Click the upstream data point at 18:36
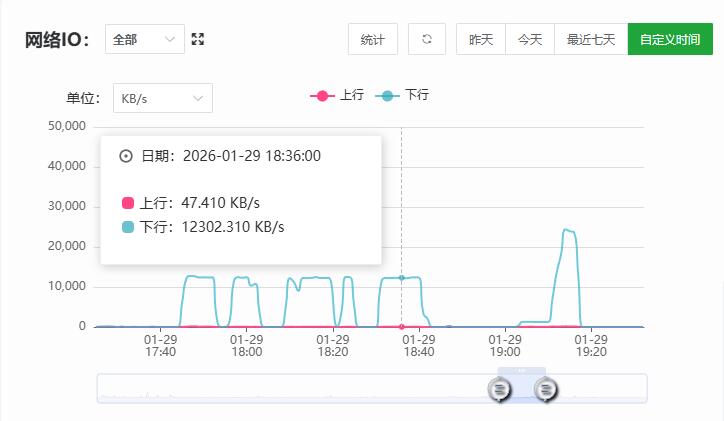Image resolution: width=724 pixels, height=421 pixels. pos(402,327)
